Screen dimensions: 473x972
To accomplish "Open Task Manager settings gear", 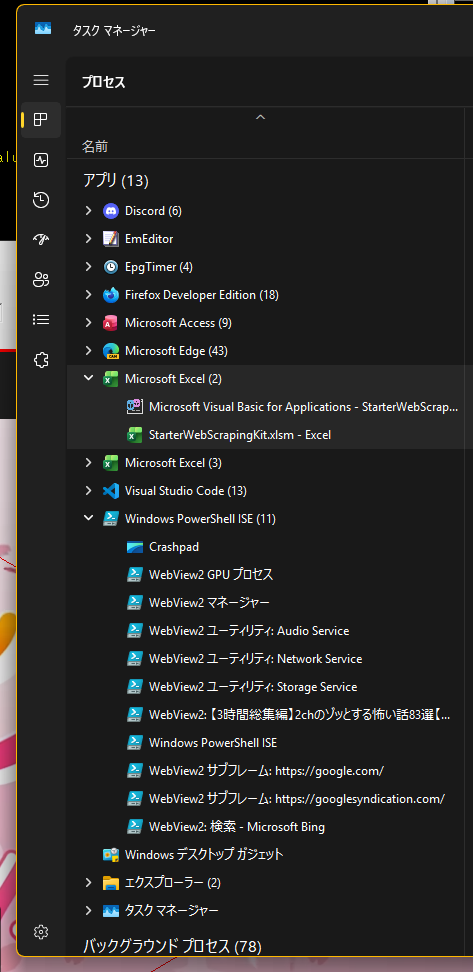I will (41, 932).
